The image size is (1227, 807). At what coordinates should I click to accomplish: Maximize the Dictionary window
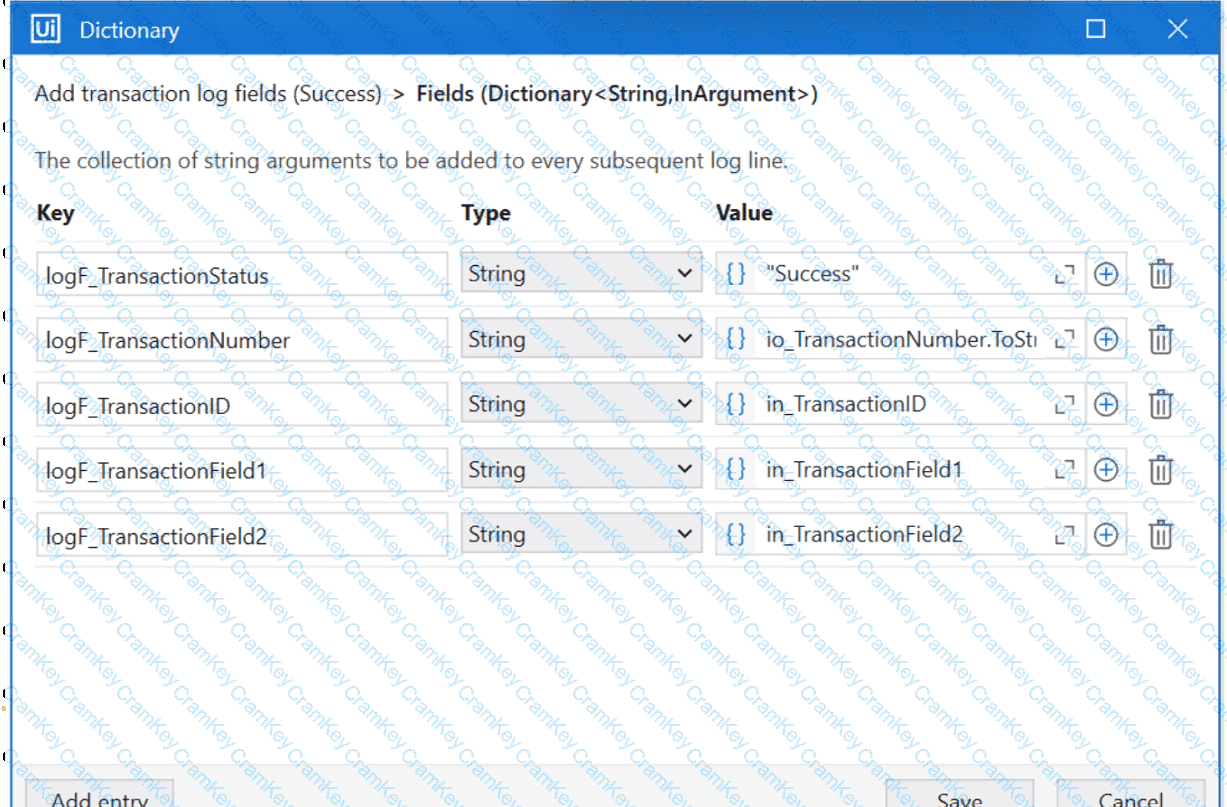click(x=1096, y=29)
